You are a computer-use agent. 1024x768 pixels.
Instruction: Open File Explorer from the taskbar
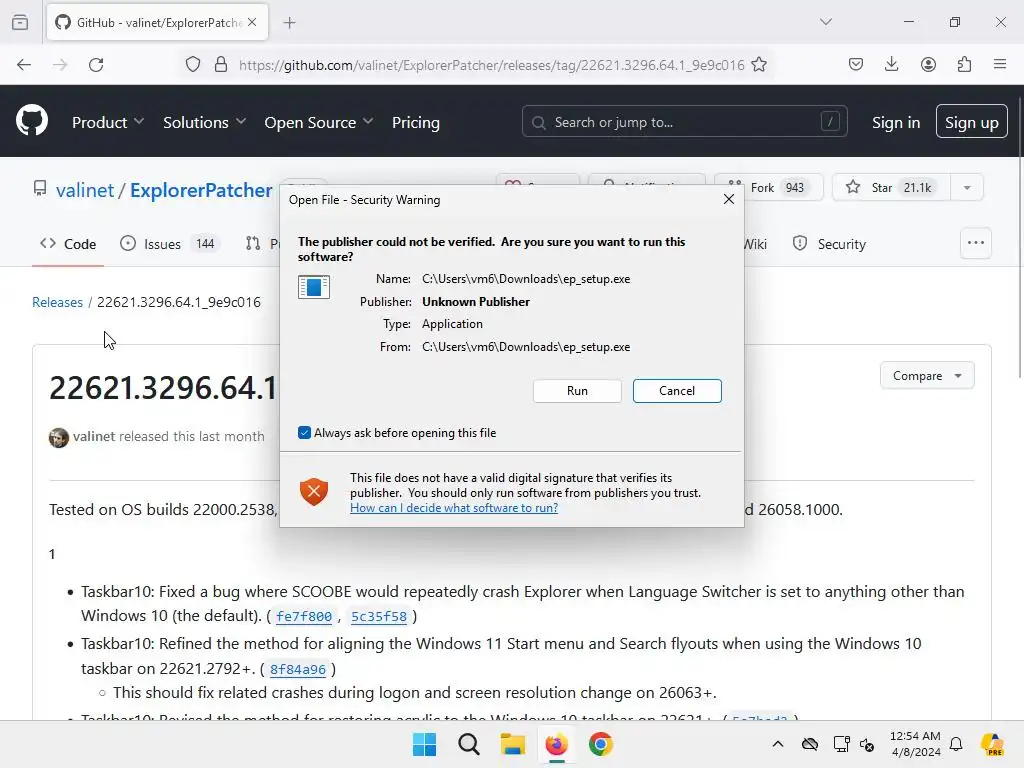pyautogui.click(x=513, y=744)
